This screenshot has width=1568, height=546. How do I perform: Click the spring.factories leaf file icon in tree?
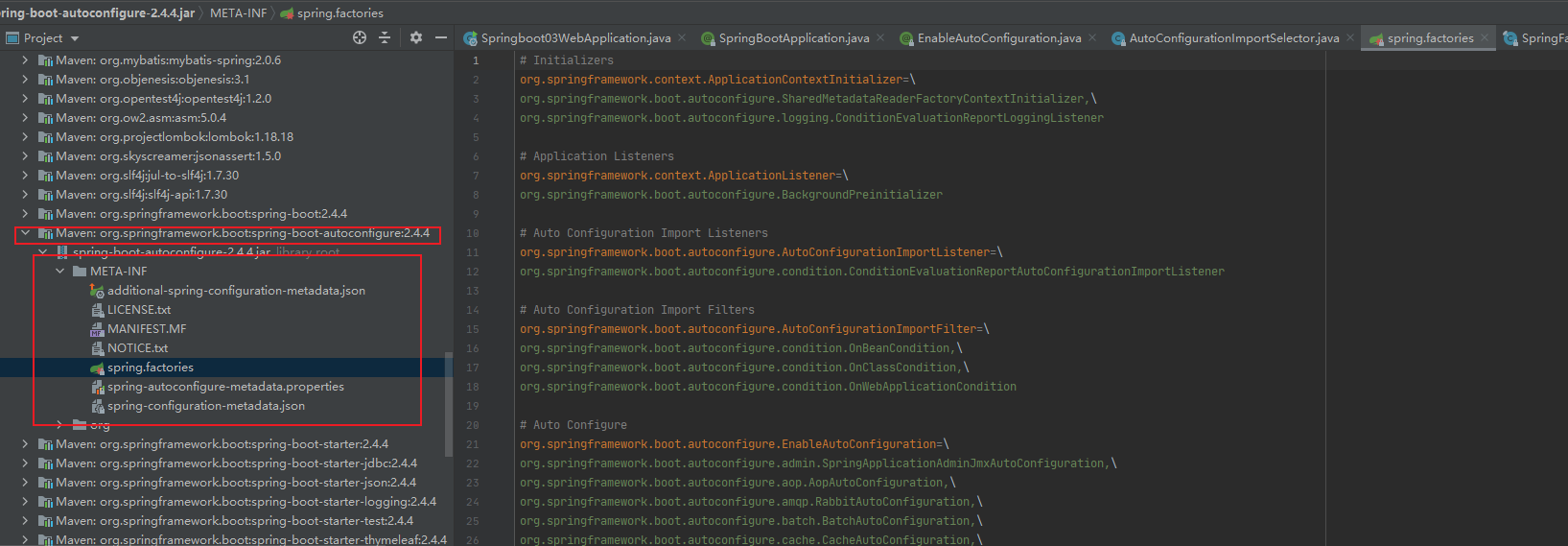[97, 368]
